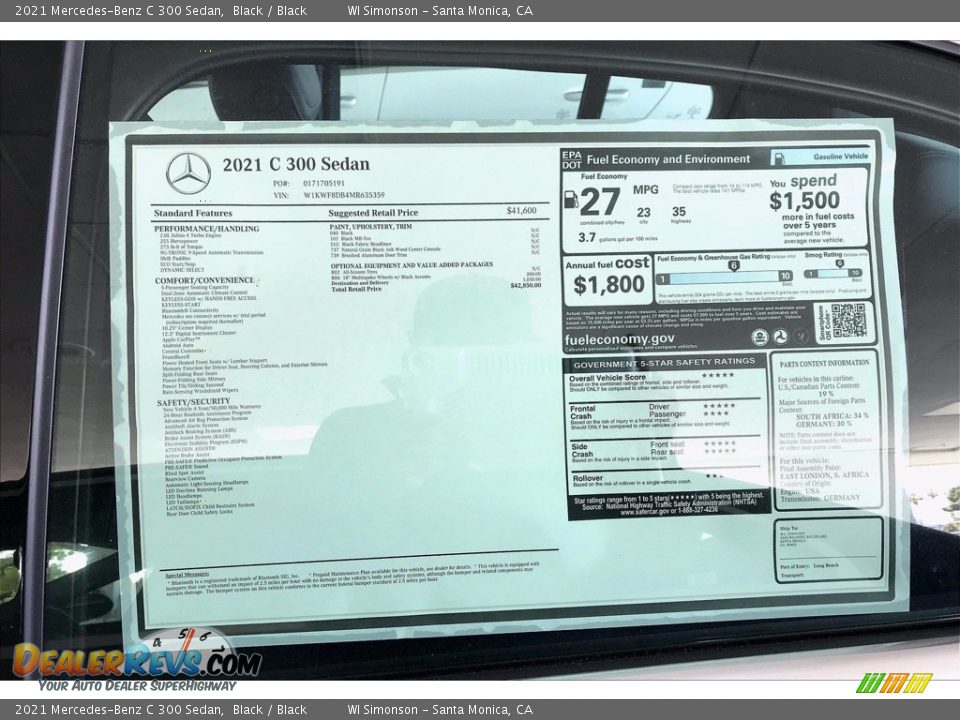The width and height of the screenshot is (960, 720).
Task: Click the "Ship To" address box
Action: (x=828, y=549)
